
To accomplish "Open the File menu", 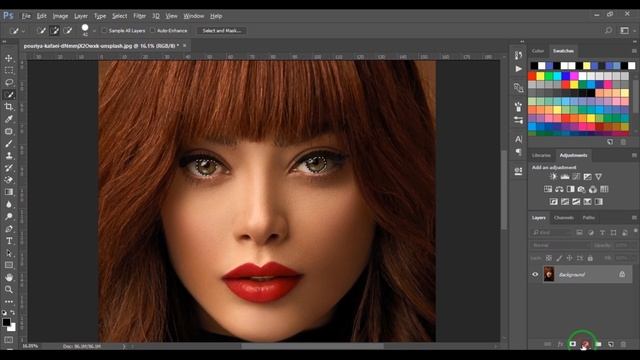I will click(x=26, y=16).
